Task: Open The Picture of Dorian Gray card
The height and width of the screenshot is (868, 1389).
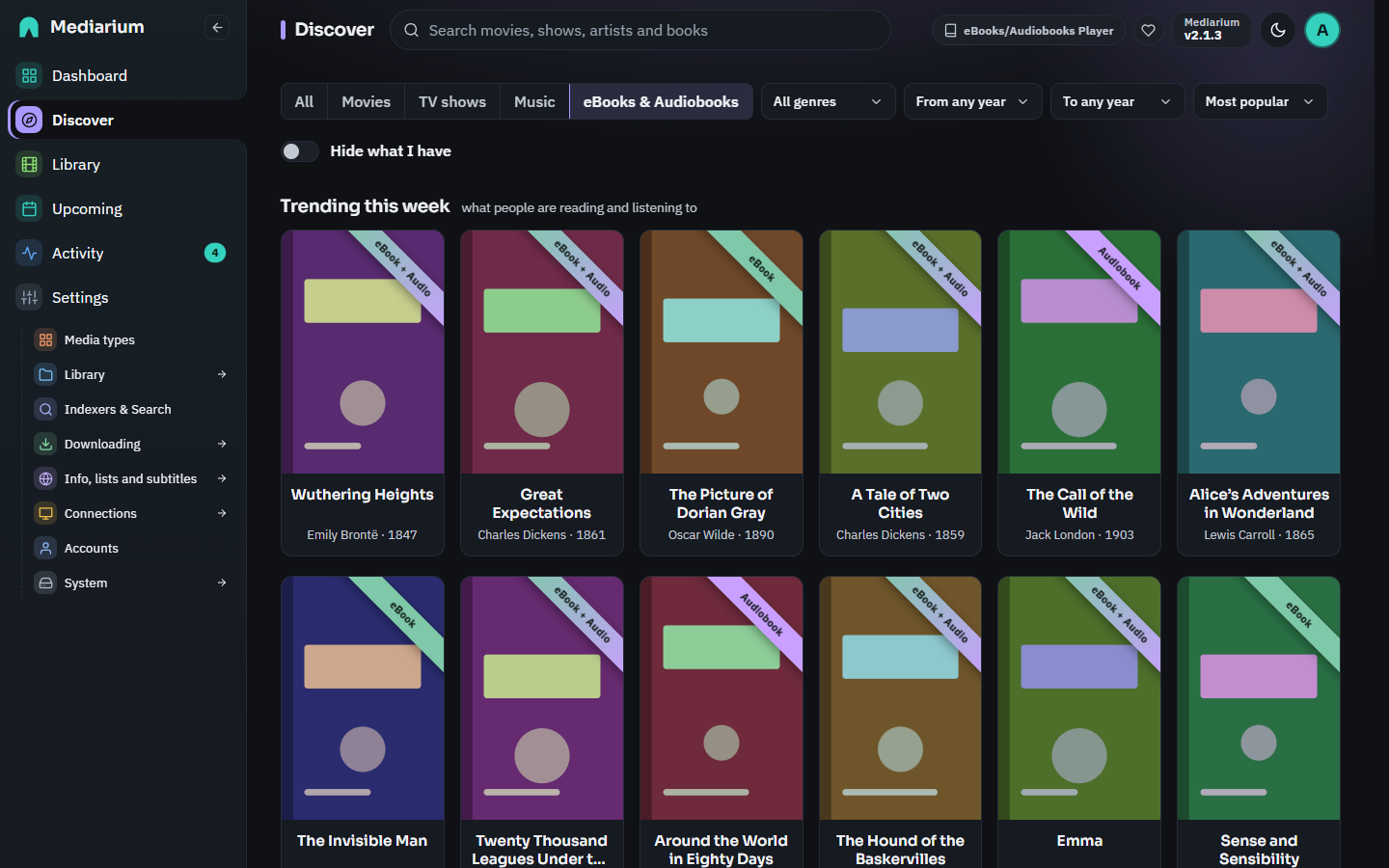Action: (722, 393)
